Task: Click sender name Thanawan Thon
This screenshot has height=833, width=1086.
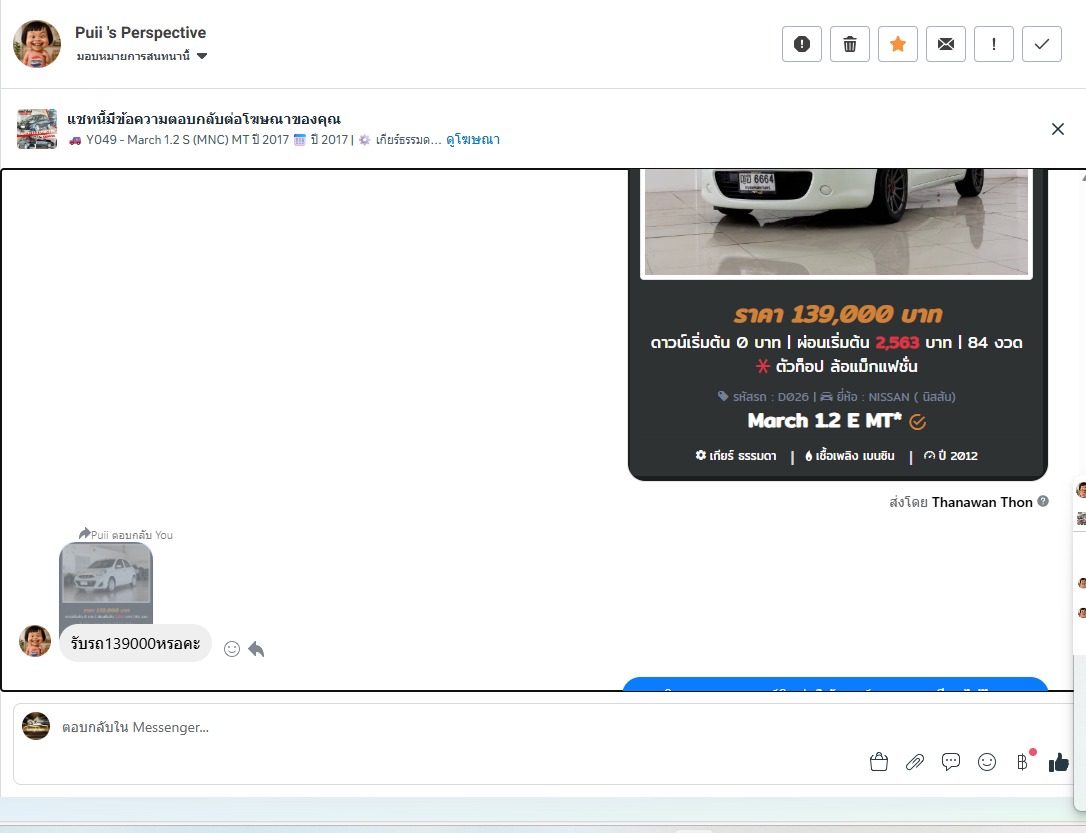Action: click(981, 502)
